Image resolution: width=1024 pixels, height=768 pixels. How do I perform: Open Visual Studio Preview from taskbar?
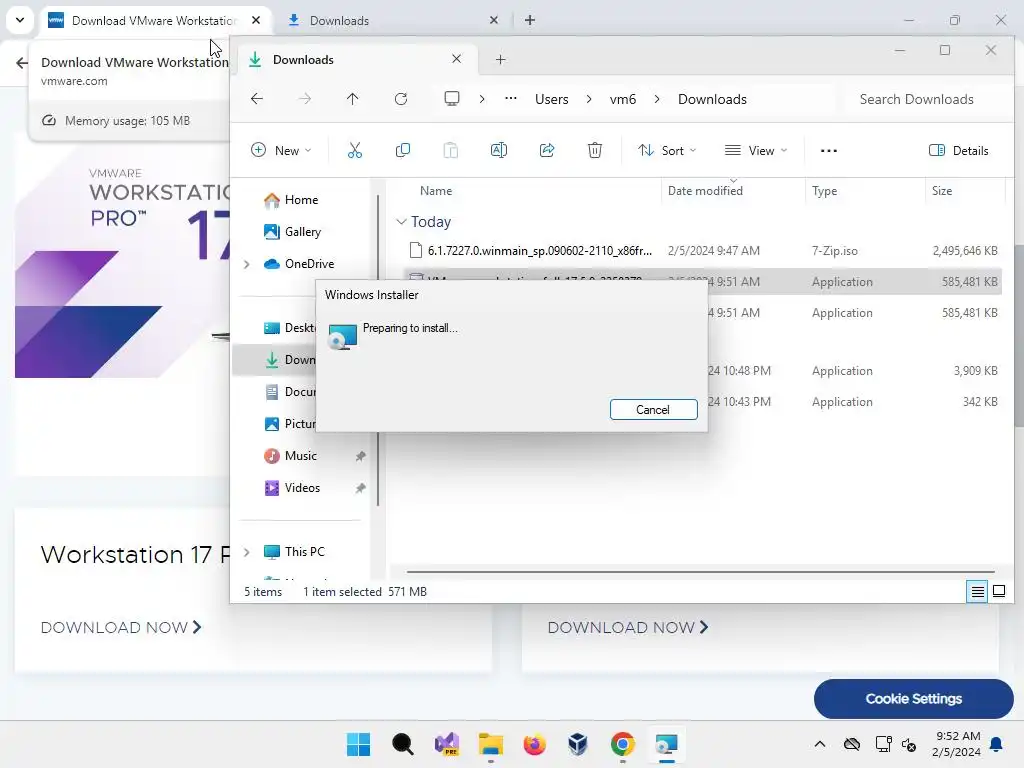coord(447,744)
